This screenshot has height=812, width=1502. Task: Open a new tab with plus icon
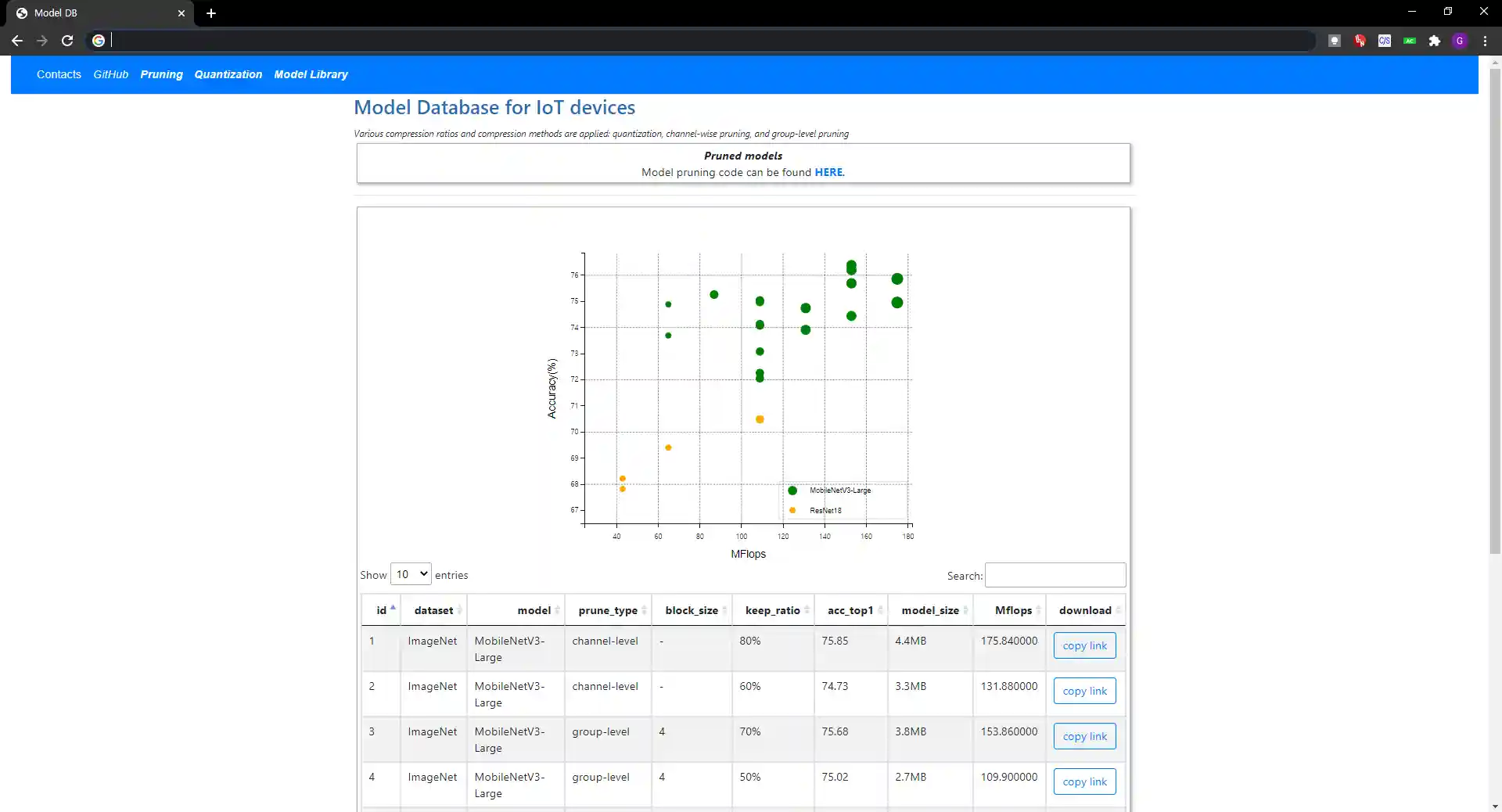(x=211, y=13)
